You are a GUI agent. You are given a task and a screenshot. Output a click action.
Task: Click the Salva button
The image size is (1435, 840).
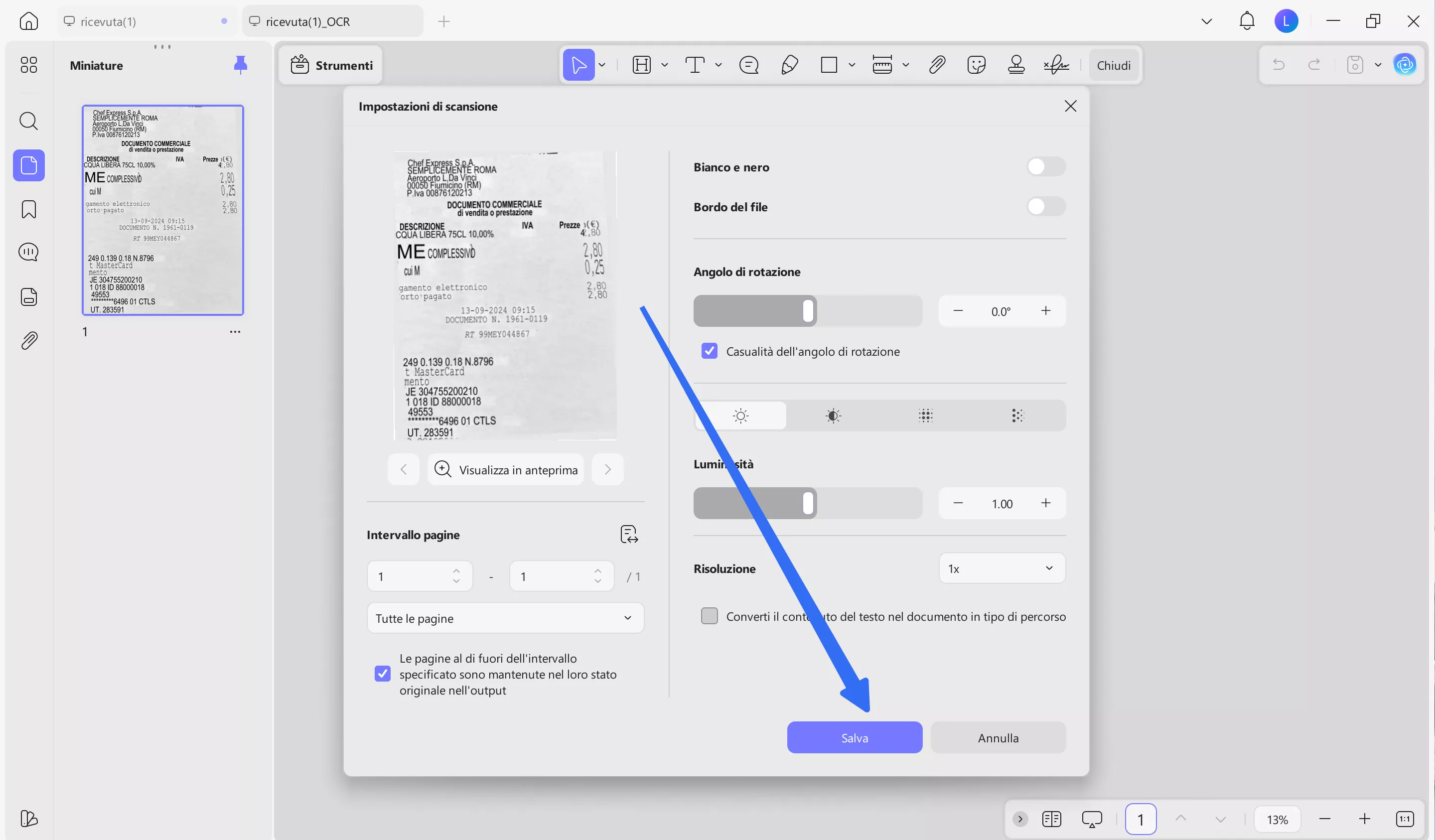[x=854, y=737]
